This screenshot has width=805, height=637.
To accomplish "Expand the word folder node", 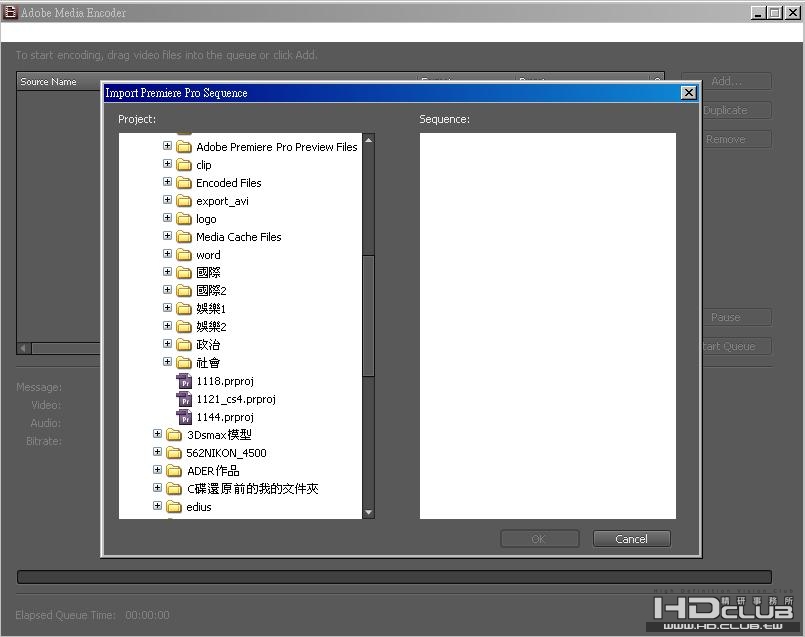I will click(x=167, y=254).
